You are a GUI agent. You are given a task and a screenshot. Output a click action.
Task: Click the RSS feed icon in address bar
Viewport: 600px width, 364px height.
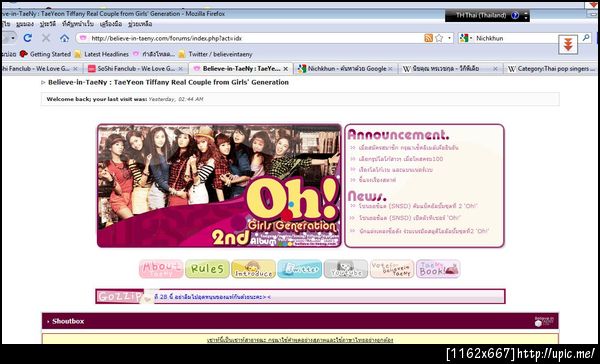click(x=428, y=38)
